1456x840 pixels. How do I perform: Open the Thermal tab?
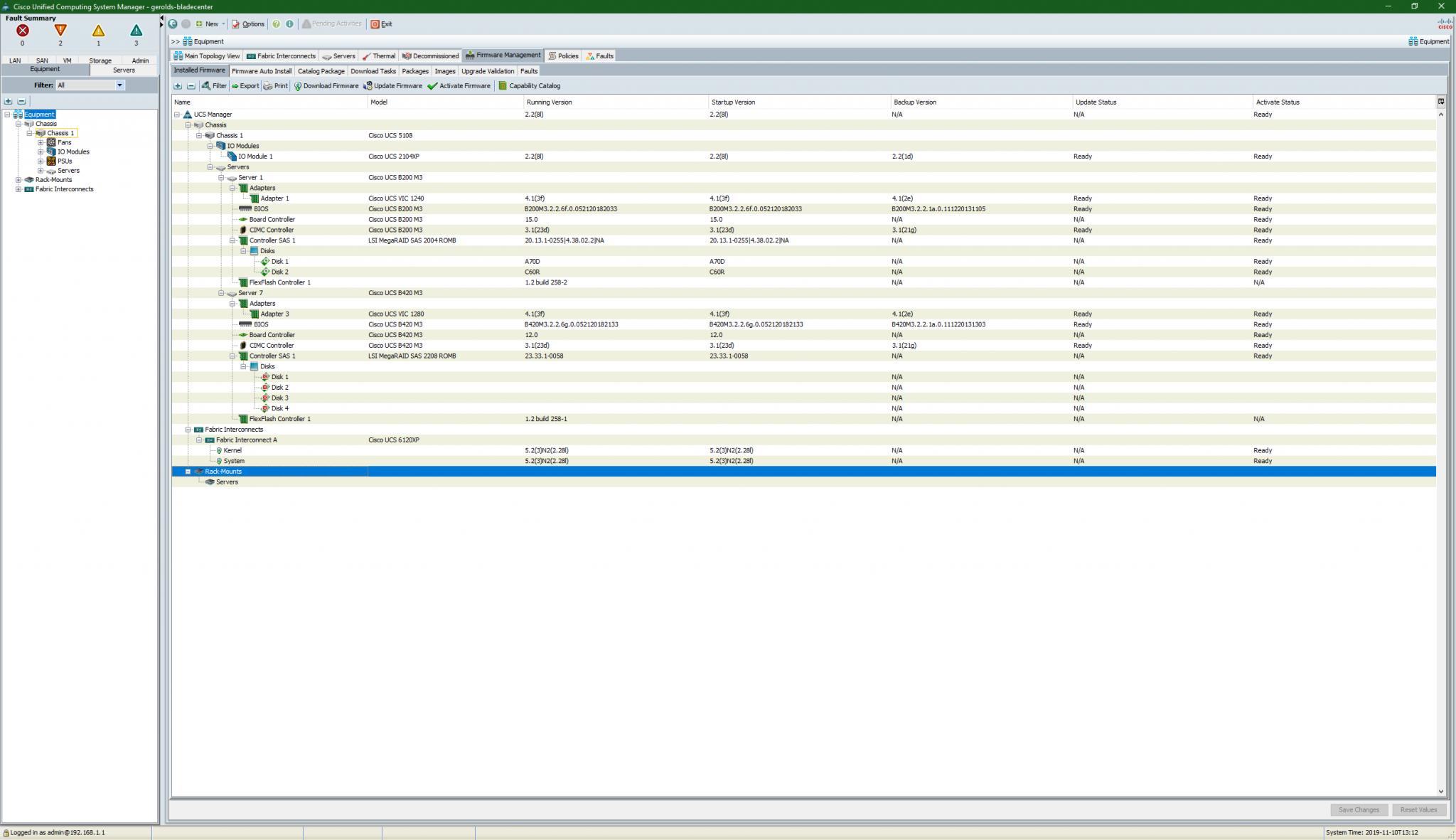coord(378,55)
